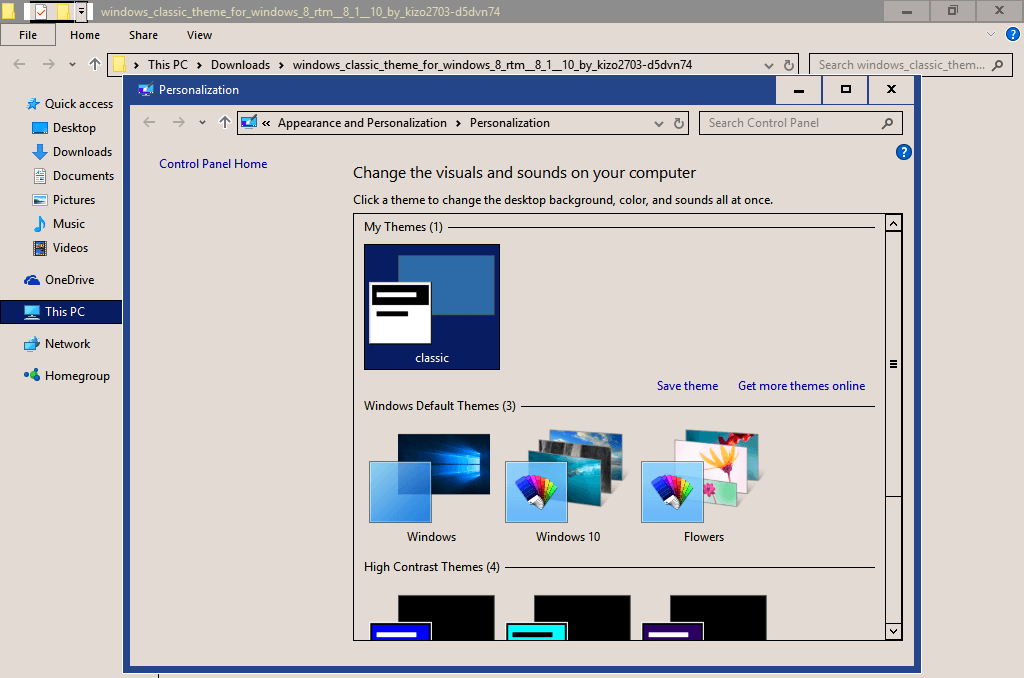Select the cyan high contrast theme

(x=567, y=617)
